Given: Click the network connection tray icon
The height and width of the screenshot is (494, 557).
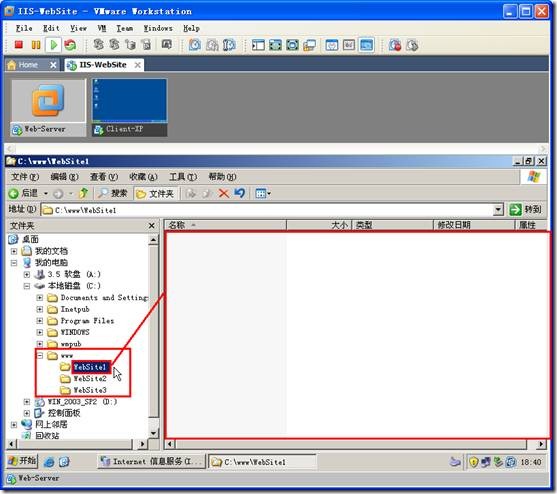Looking at the screenshot, I should point(486,462).
